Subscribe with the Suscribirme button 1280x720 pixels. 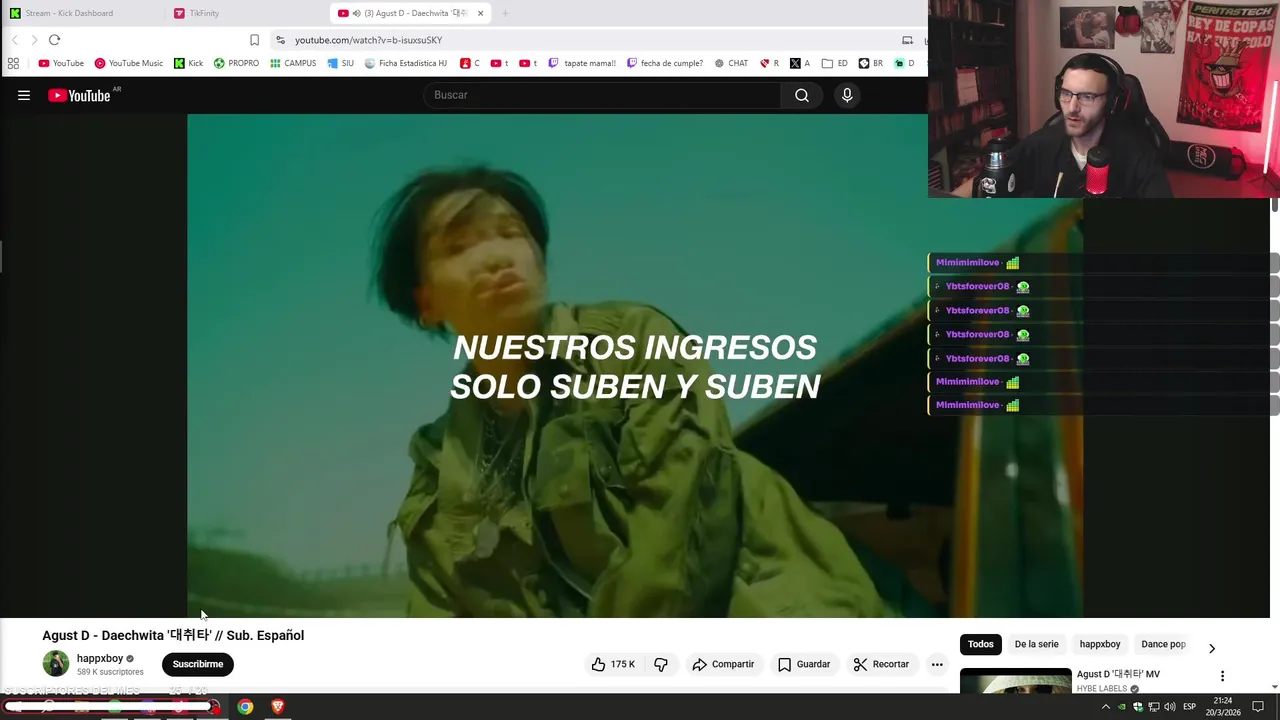click(198, 664)
